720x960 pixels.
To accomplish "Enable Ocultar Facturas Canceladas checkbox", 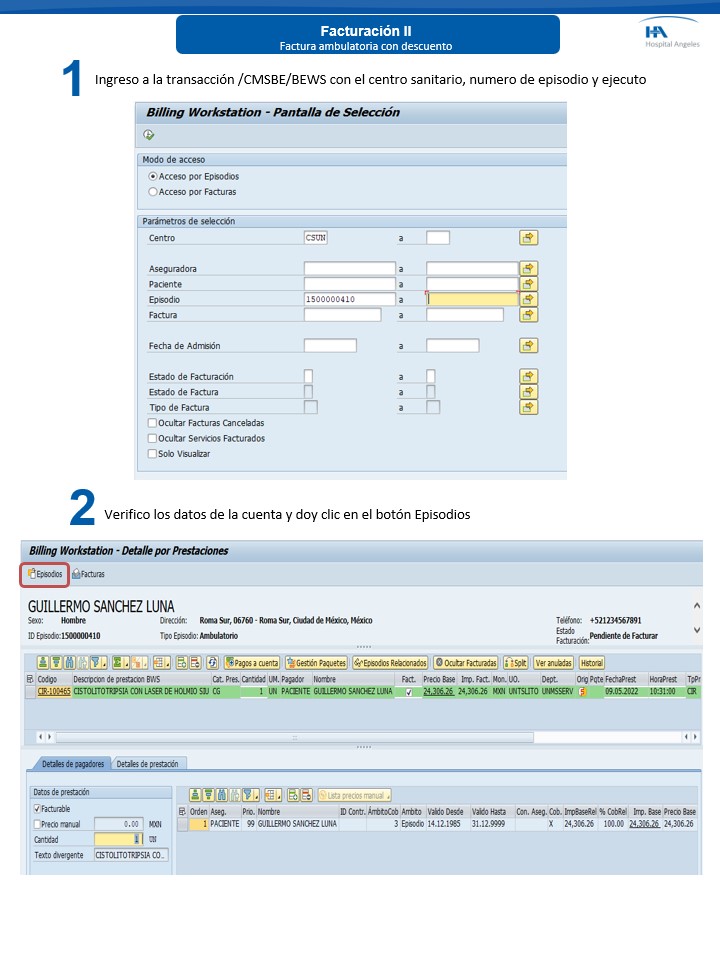I will (x=152, y=423).
